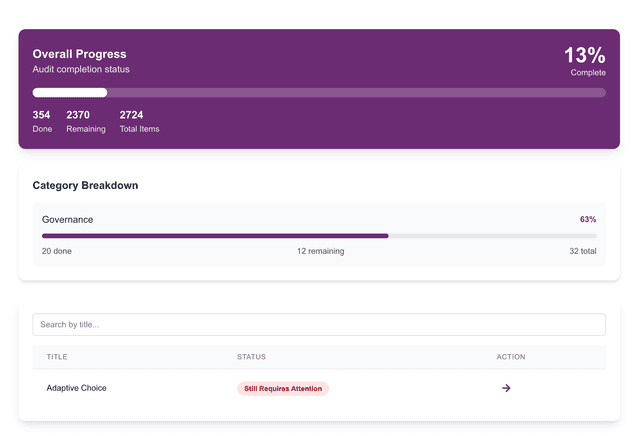Click the 13% Complete indicator
Screen dimensions: 640x436
[585, 60]
